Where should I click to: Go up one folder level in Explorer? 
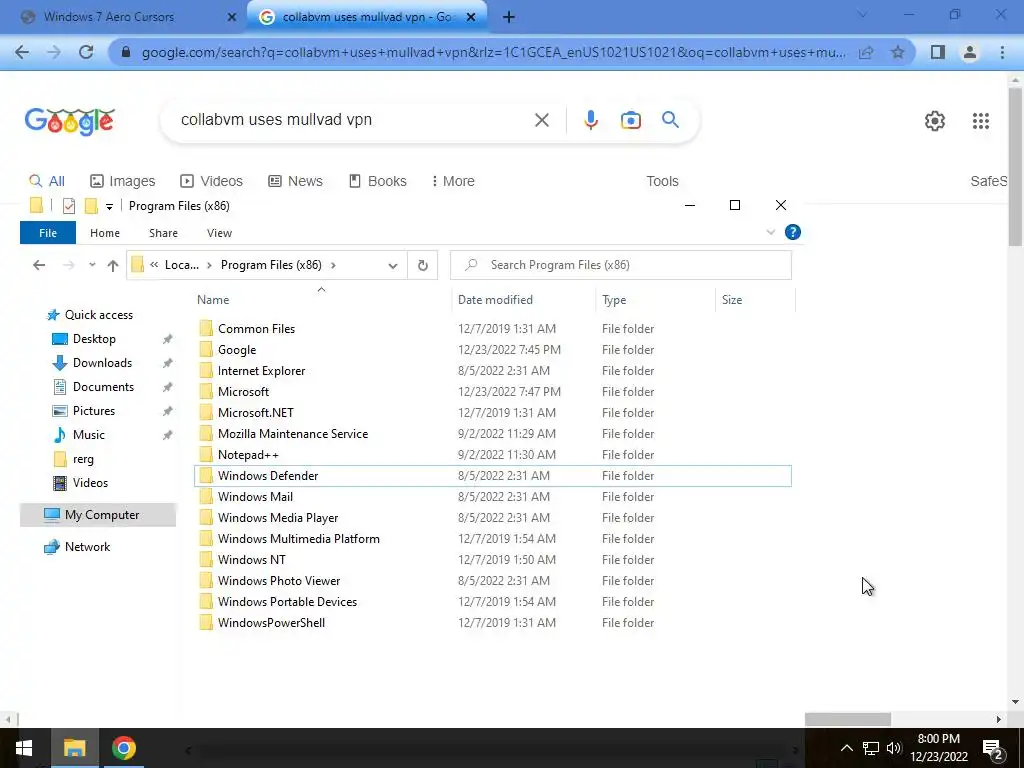tap(113, 265)
